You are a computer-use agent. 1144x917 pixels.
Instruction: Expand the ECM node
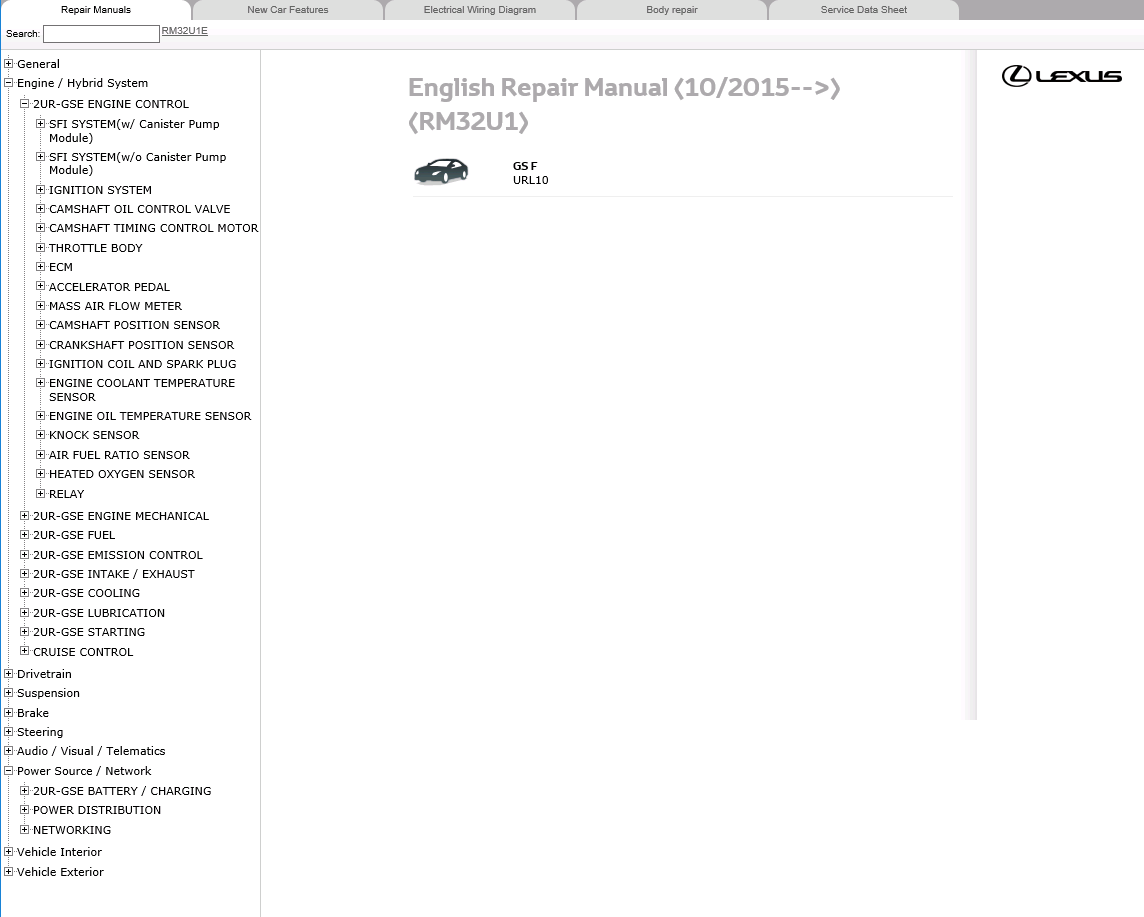(41, 266)
